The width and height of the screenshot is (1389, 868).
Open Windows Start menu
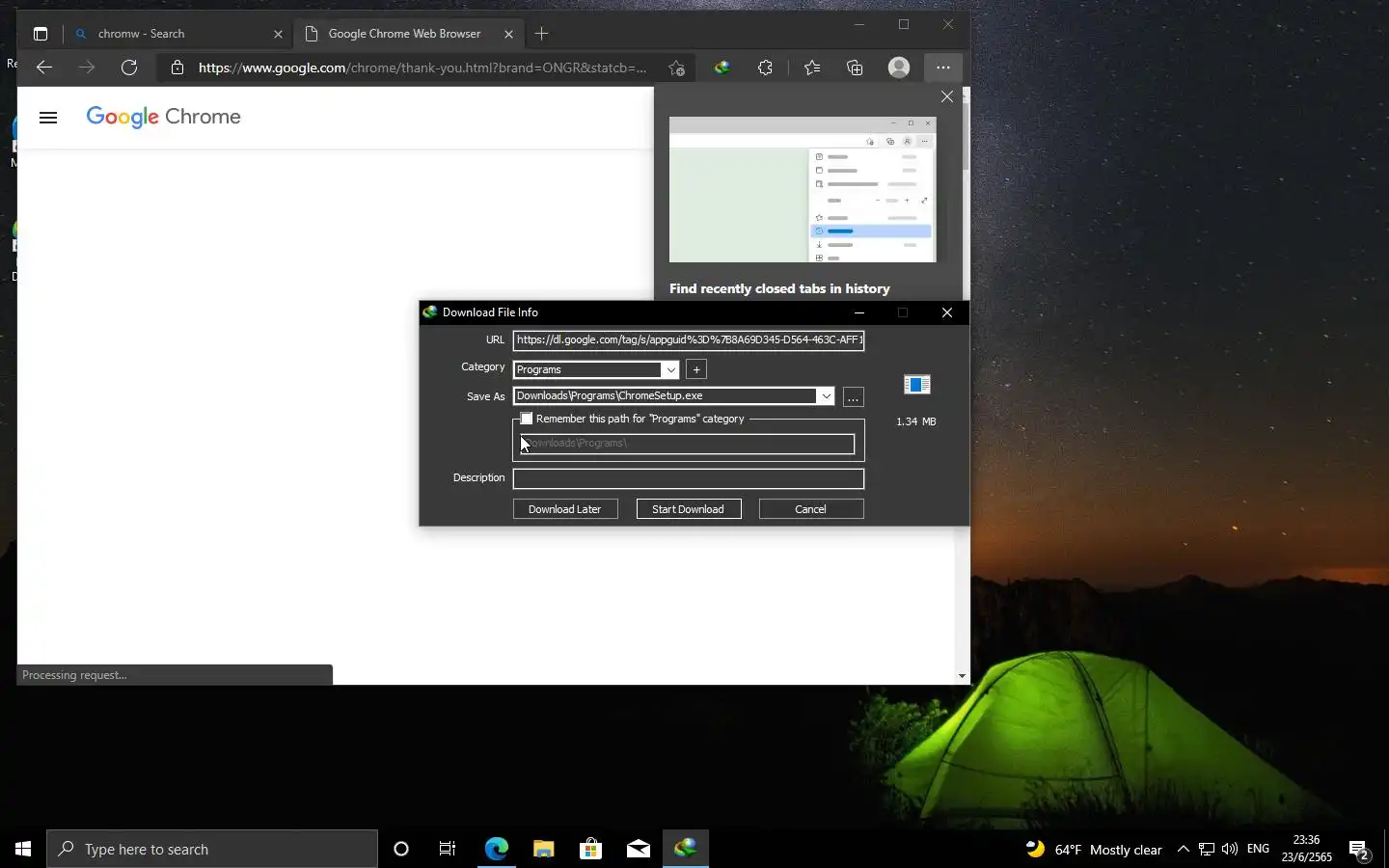point(23,849)
